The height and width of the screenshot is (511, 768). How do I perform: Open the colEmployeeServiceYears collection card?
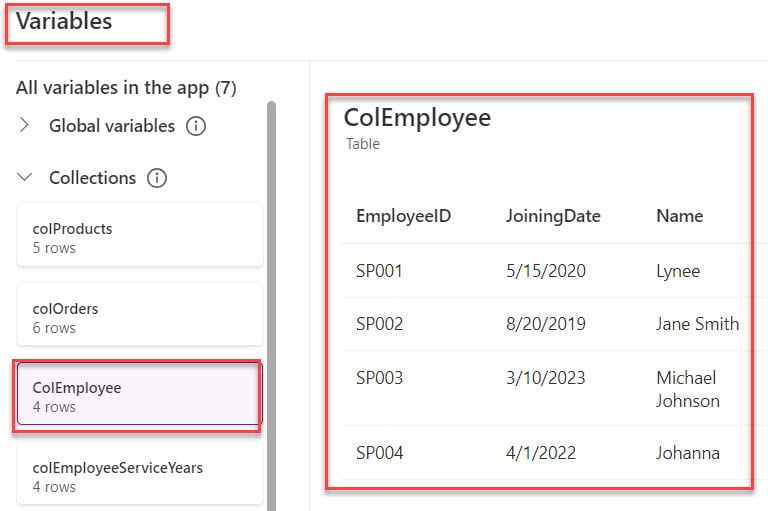(x=140, y=474)
